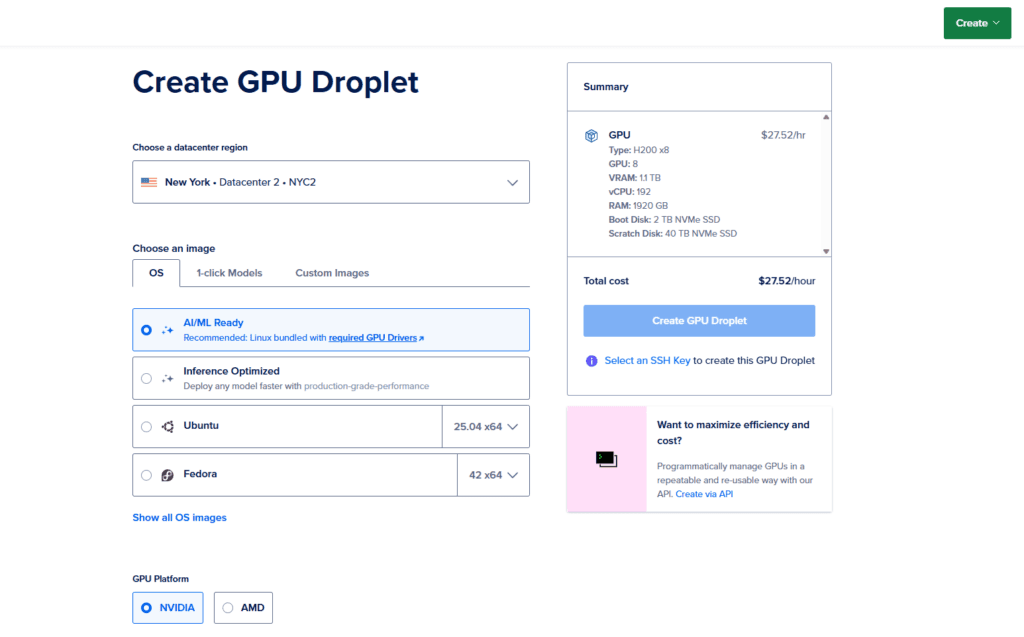Click Show all OS images link
Screen dimensions: 1024x637
[180, 517]
